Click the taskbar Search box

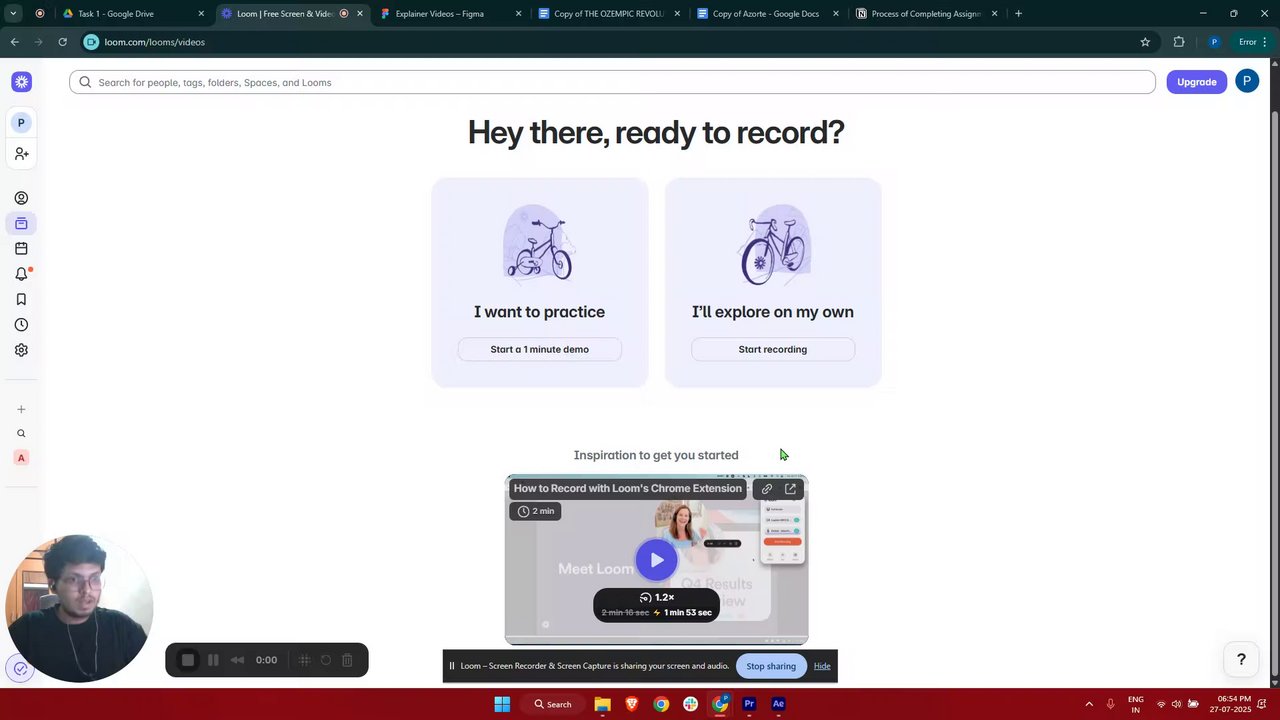coord(552,704)
